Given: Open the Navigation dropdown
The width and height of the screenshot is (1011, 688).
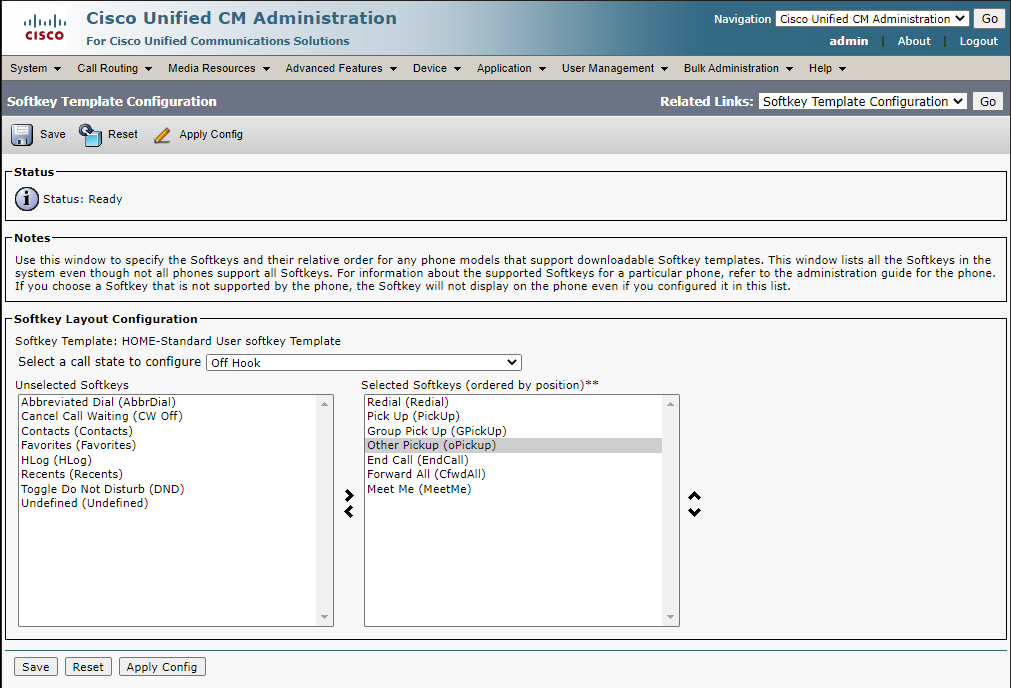Looking at the screenshot, I should pyautogui.click(x=871, y=19).
